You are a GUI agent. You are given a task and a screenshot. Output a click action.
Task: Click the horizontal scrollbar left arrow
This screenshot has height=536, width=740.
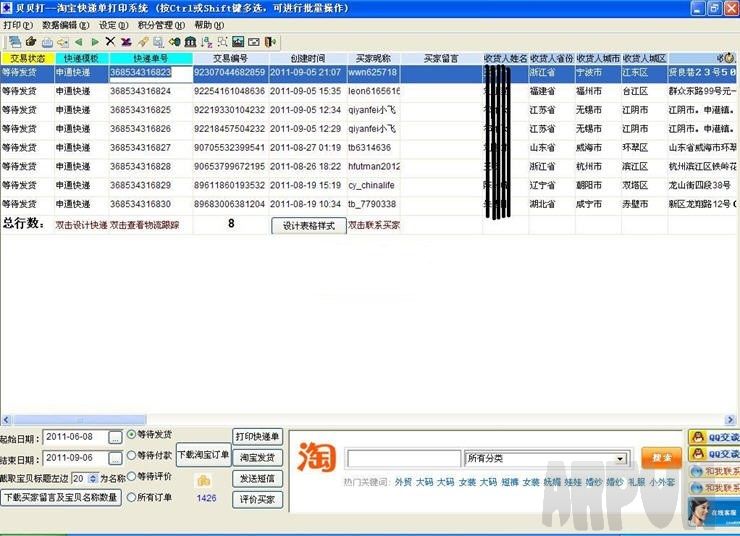[6, 419]
